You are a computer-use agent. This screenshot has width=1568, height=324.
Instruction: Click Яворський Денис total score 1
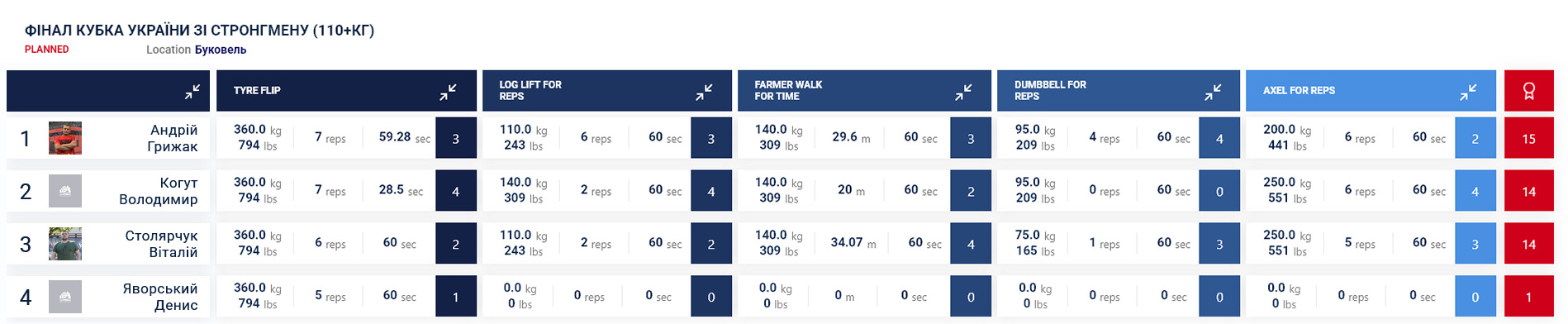[1529, 298]
